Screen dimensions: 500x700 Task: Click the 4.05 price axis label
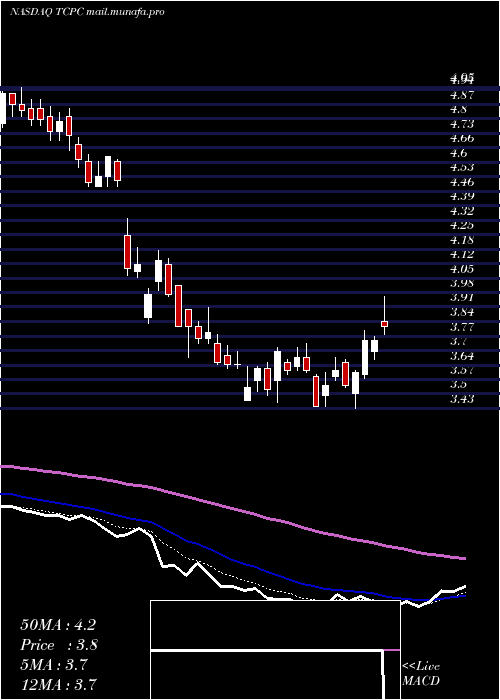click(462, 269)
